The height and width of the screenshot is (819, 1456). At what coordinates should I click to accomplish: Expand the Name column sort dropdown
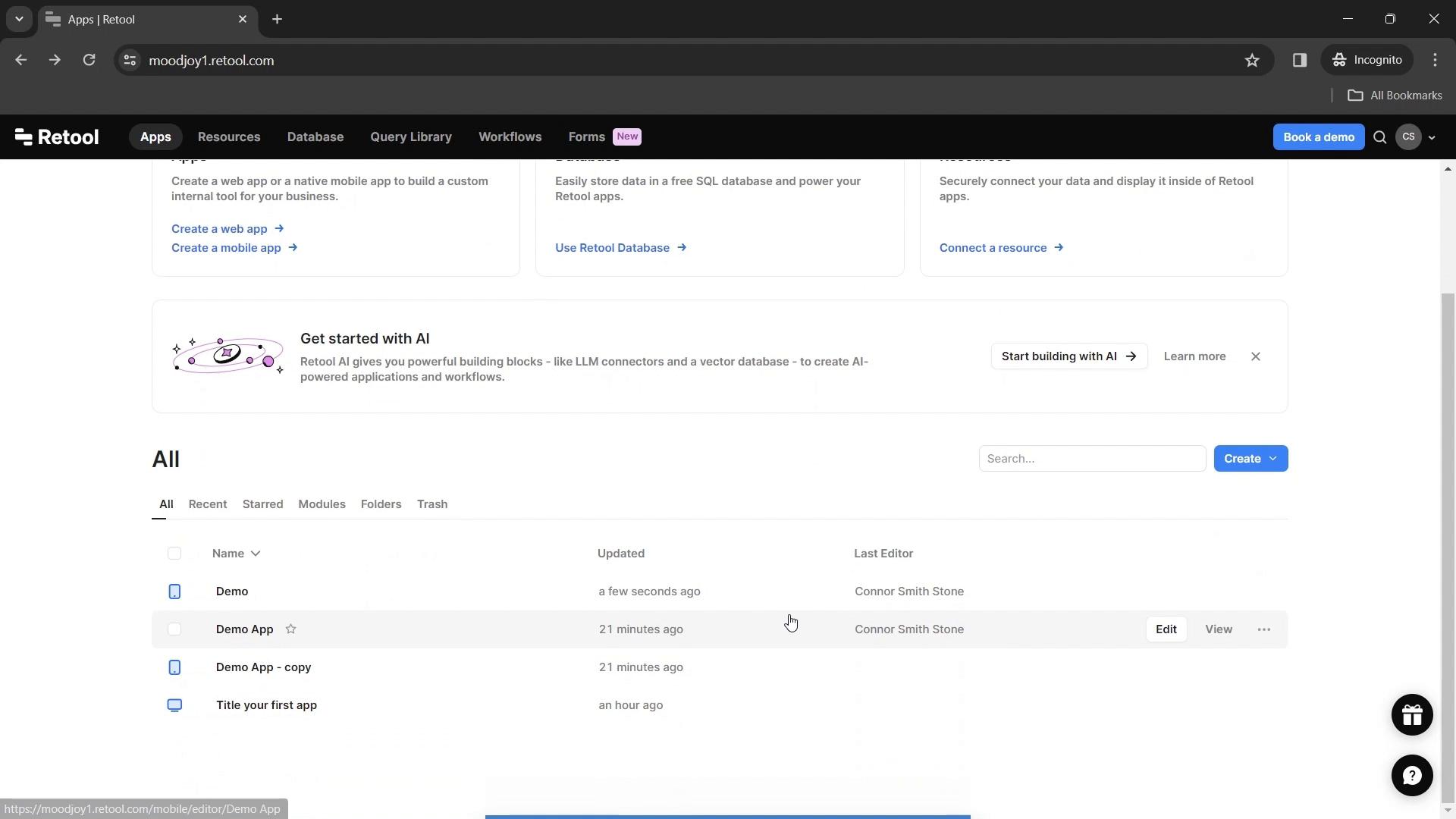[256, 553]
